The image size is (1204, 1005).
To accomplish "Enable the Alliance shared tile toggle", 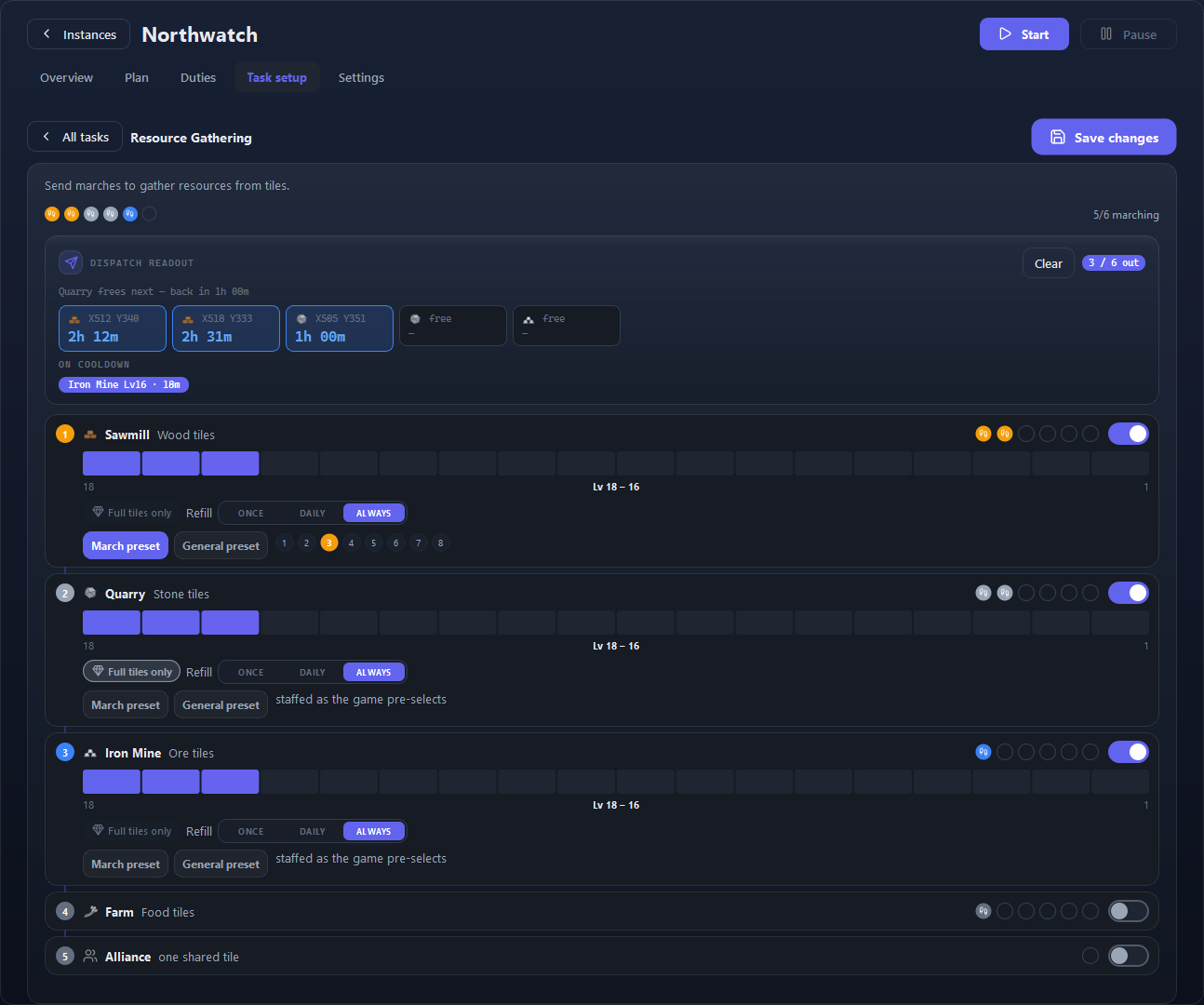I will (x=1129, y=956).
